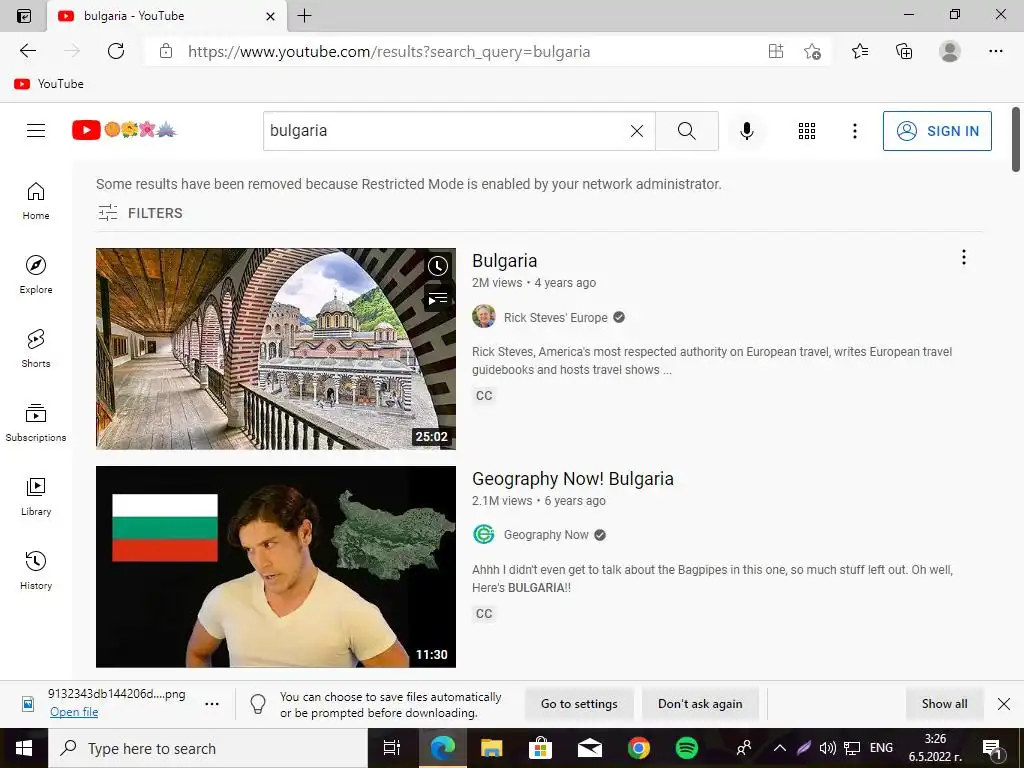Click the Geography Now channel avatar

pos(484,535)
